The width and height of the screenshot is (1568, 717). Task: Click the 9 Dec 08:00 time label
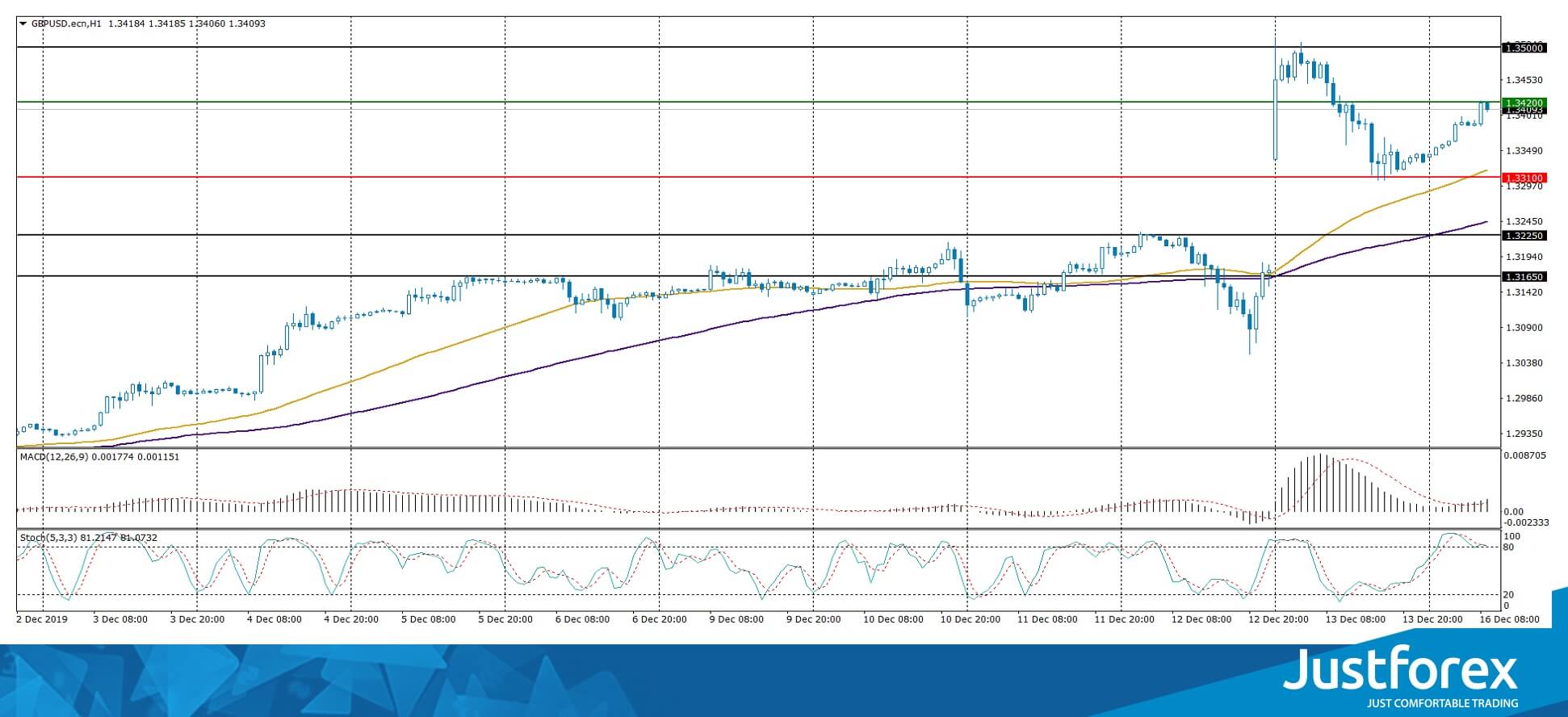click(x=736, y=620)
